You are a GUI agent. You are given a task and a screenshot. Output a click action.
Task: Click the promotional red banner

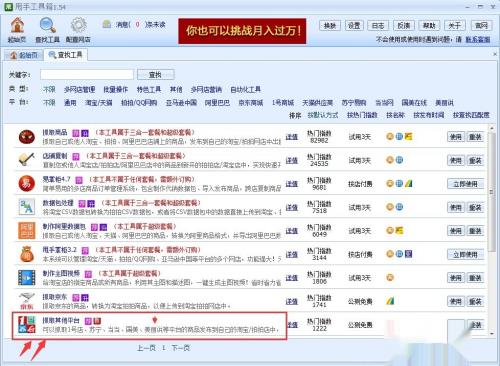(x=242, y=31)
